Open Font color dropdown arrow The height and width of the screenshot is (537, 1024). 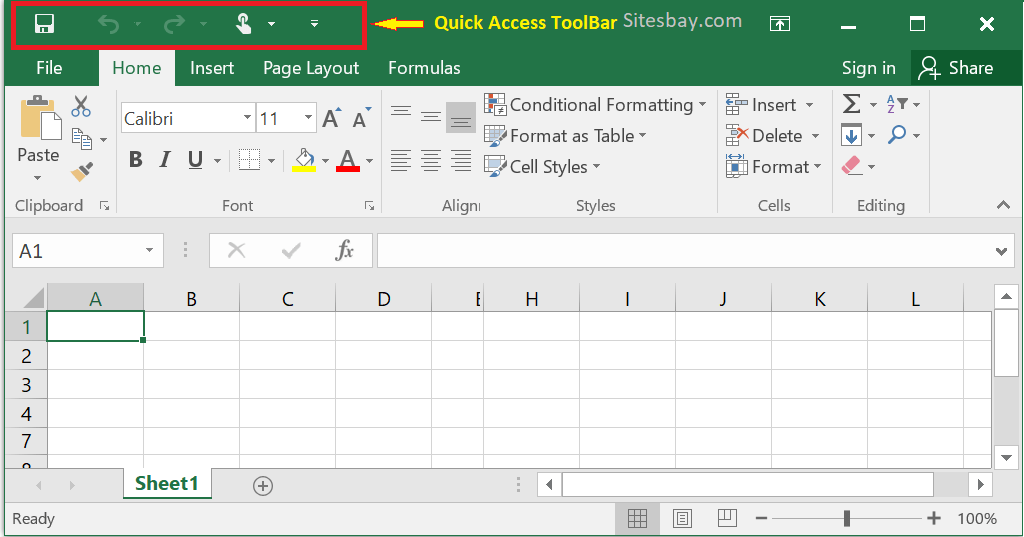pyautogui.click(x=370, y=161)
